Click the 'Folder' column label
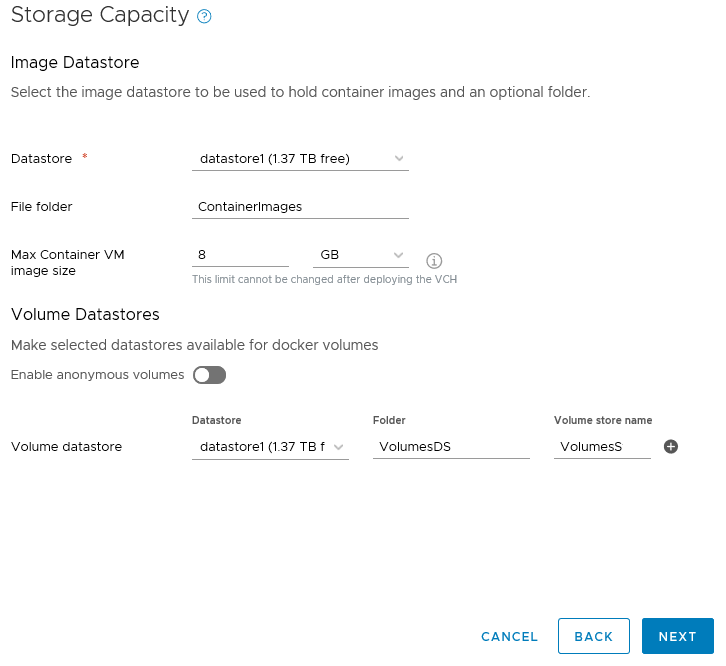Screen dimensions: 726x666 click(389, 420)
